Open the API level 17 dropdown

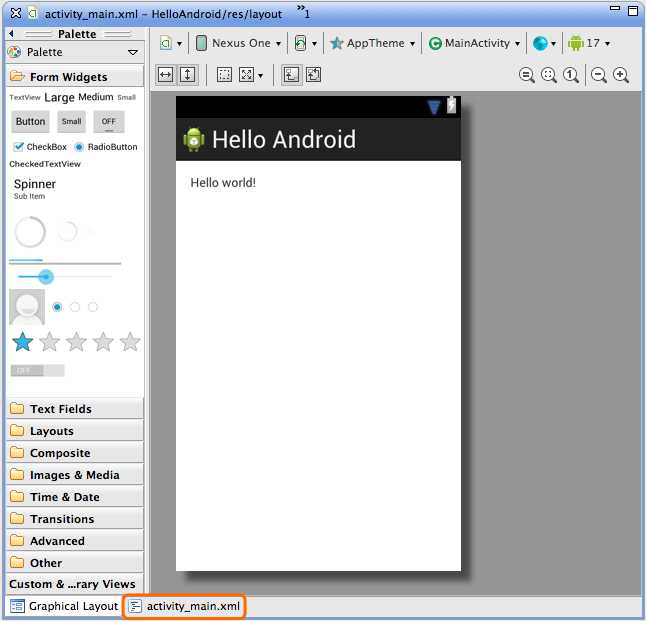(x=607, y=44)
